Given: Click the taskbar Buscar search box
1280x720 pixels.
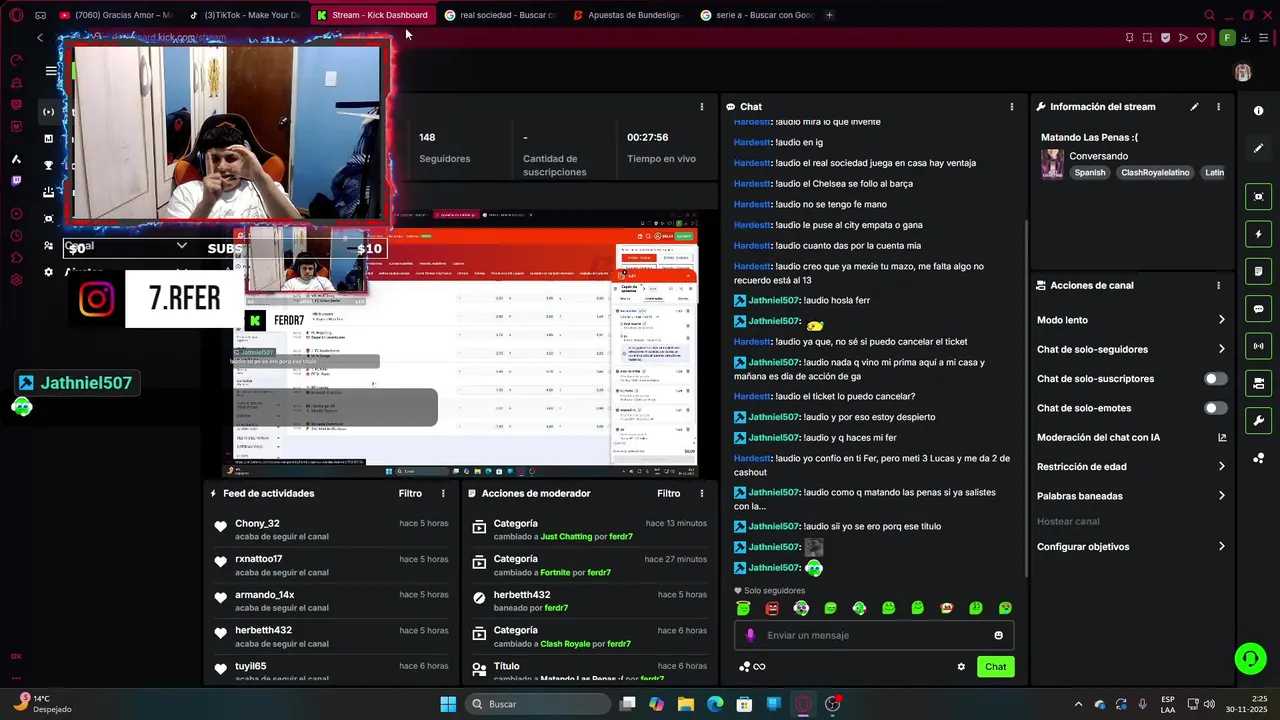Looking at the screenshot, I should pyautogui.click(x=538, y=704).
